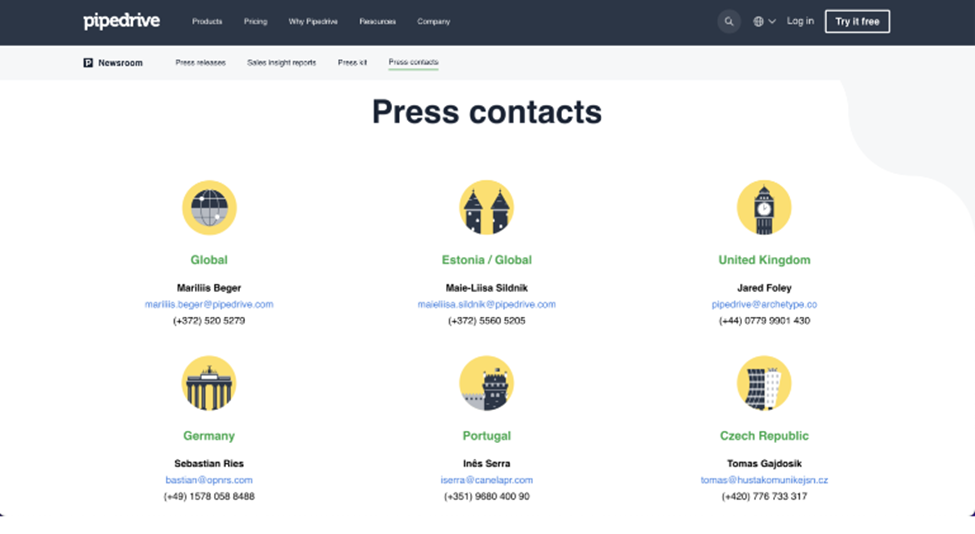
Task: Click the Newsroom P logo icon
Action: point(88,63)
